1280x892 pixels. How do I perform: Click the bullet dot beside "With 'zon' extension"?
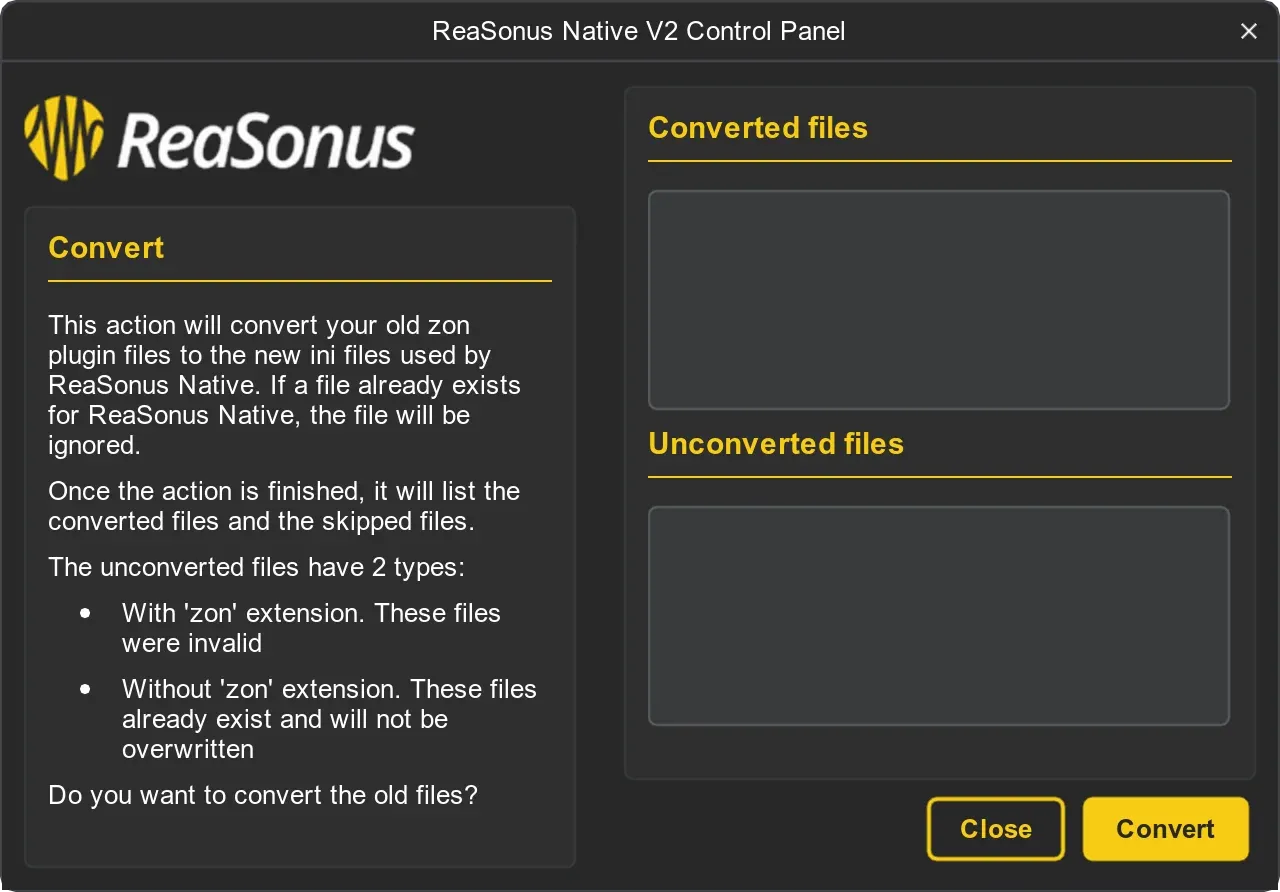[86, 613]
